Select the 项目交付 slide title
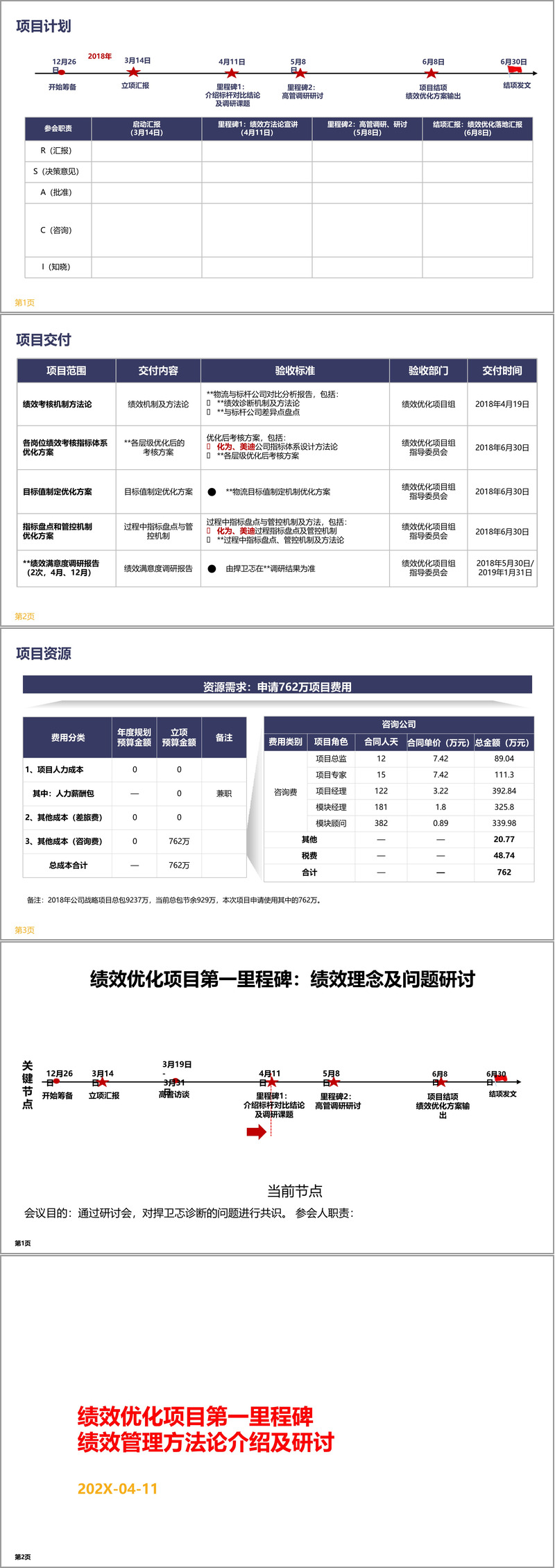The width and height of the screenshot is (555, 1568). point(44,340)
